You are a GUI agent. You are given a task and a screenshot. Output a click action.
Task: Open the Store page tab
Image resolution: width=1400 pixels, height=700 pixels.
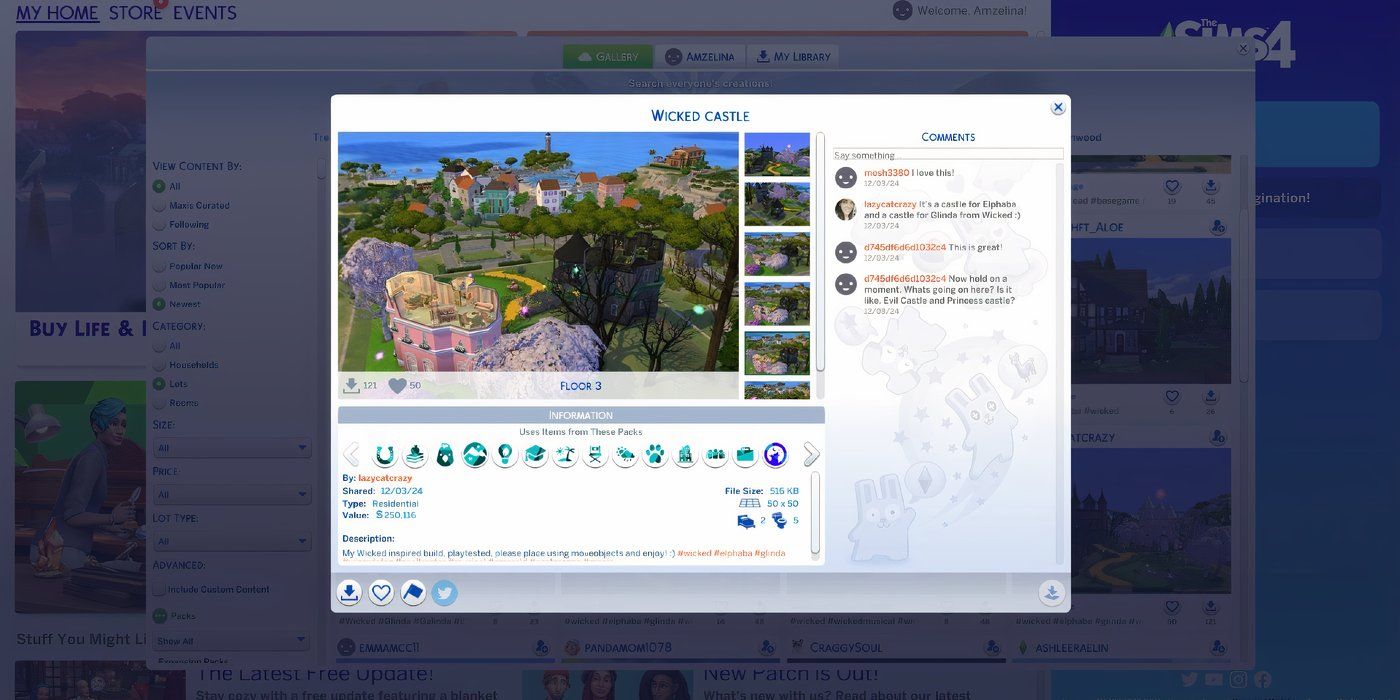[135, 13]
